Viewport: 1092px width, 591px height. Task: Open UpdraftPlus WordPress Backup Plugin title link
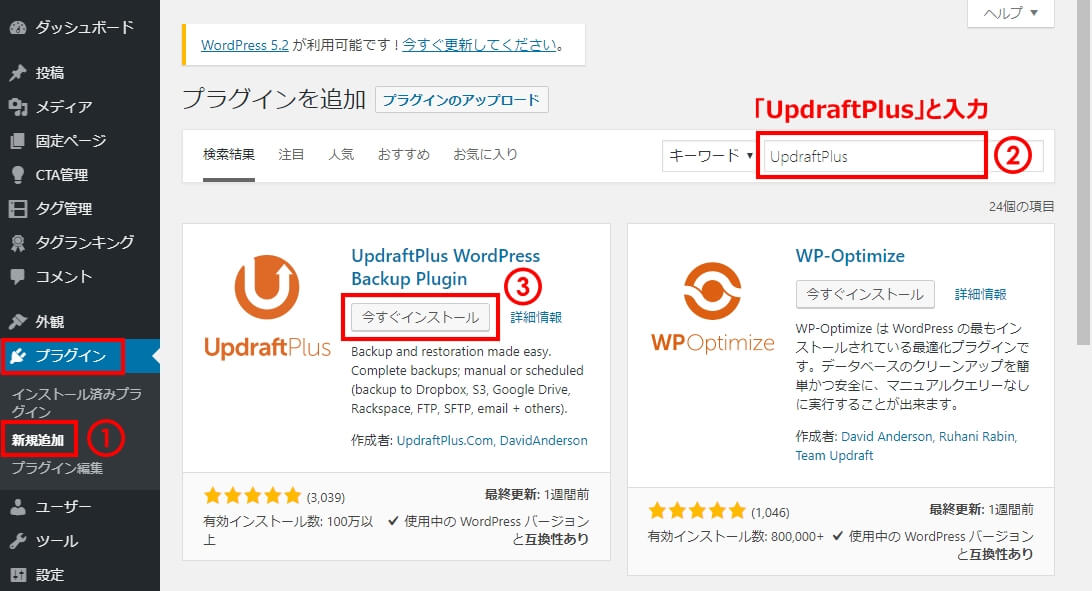[x=446, y=267]
